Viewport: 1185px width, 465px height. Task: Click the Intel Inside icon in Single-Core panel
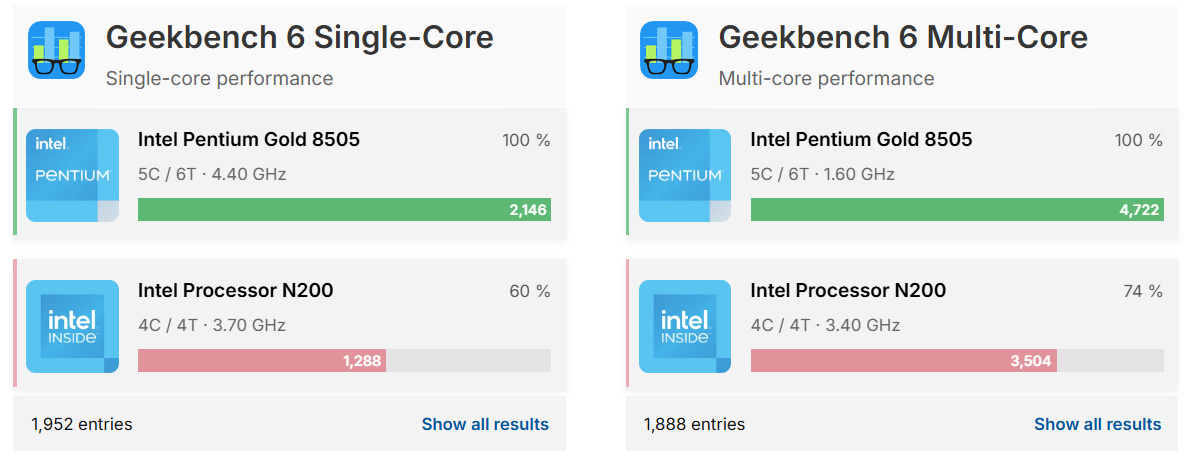click(x=72, y=326)
